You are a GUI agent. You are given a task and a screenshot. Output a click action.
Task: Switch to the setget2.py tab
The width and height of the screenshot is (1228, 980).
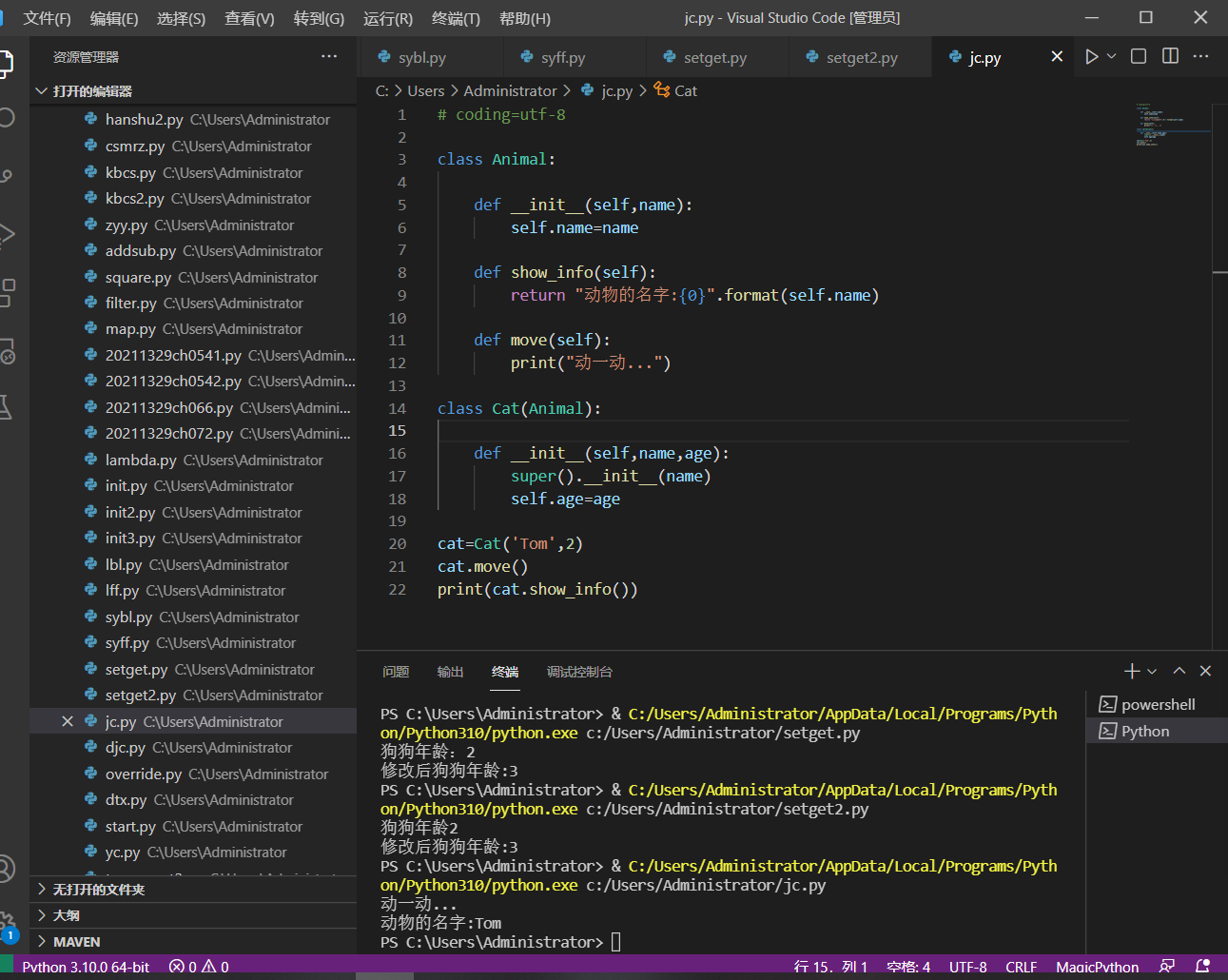point(861,58)
